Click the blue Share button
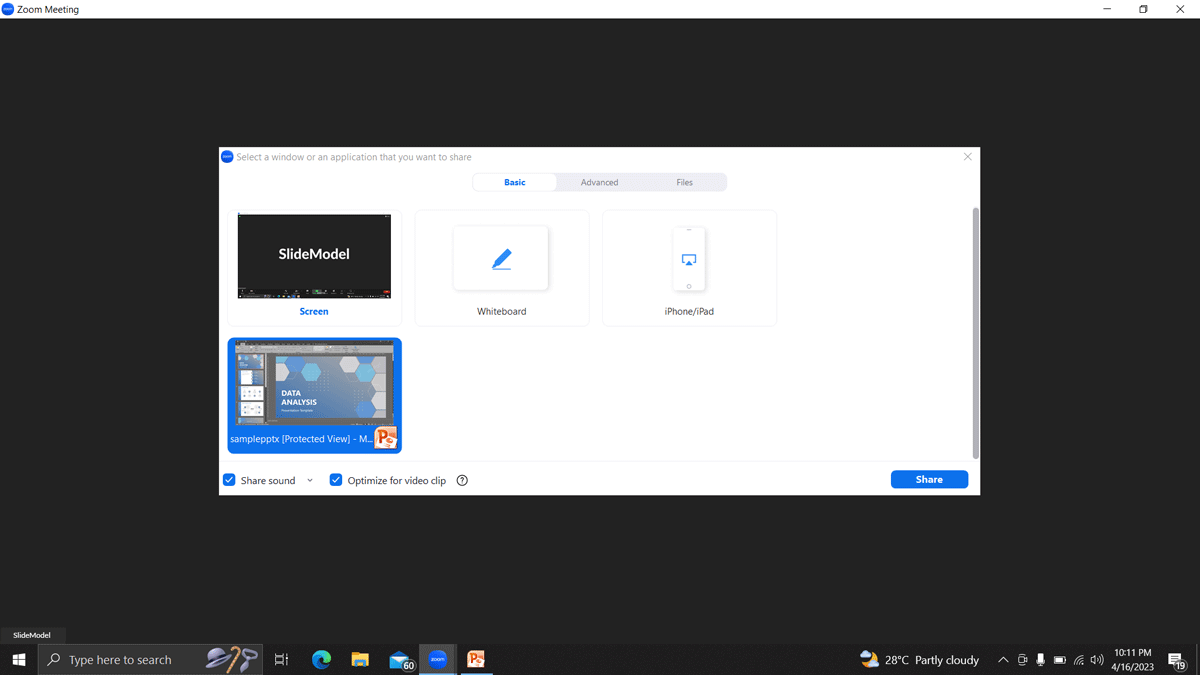 (x=929, y=479)
